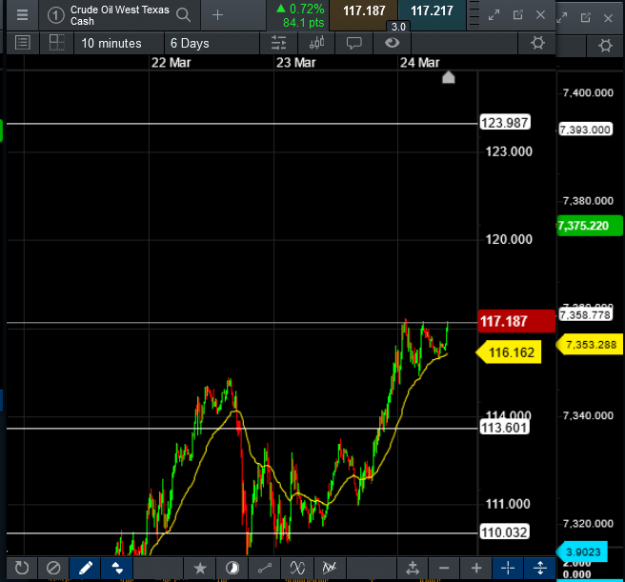Viewport: 625px width, 582px height.
Task: Pop out the right chart window
Action: coord(585,18)
